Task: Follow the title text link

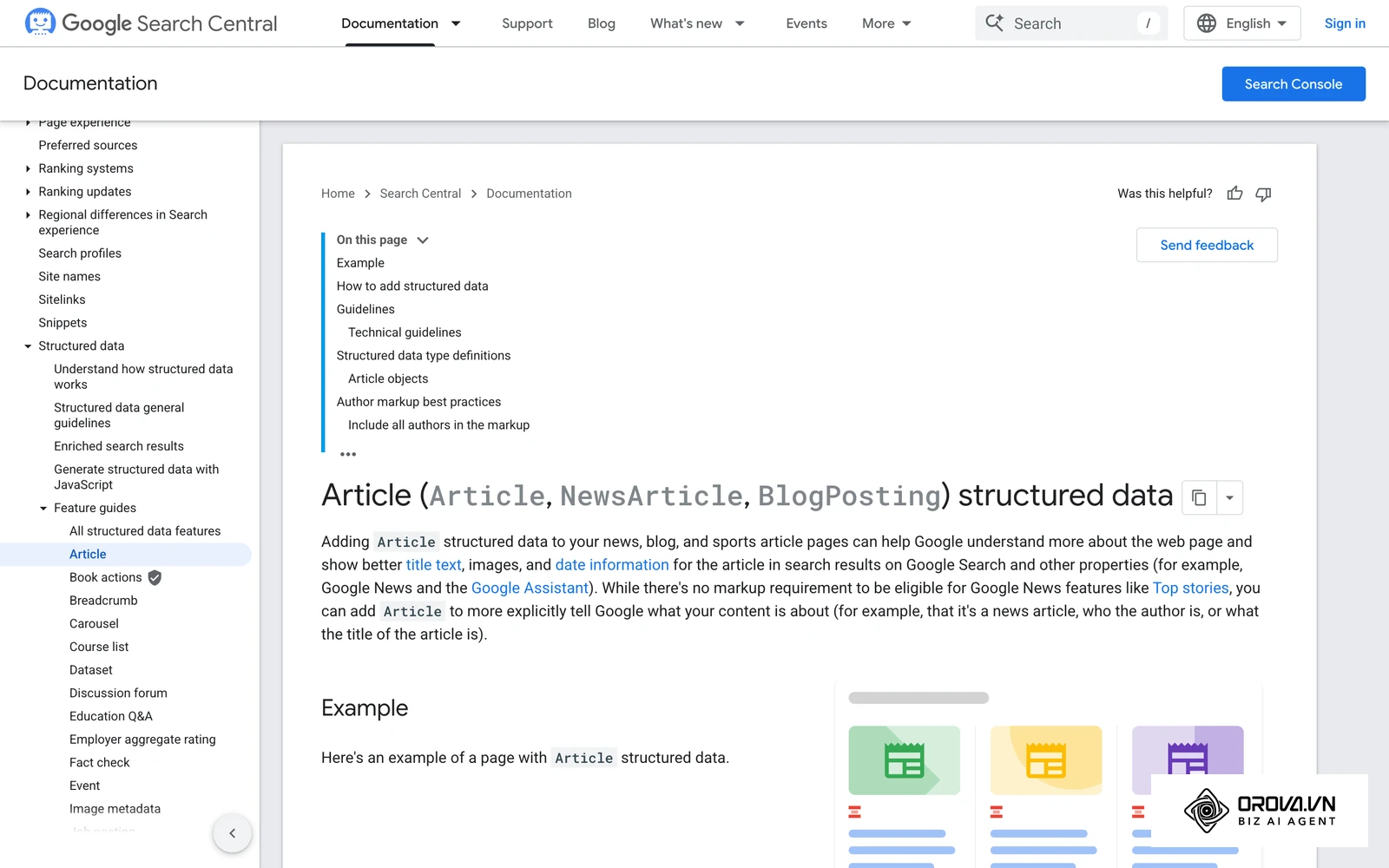Action: [433, 565]
